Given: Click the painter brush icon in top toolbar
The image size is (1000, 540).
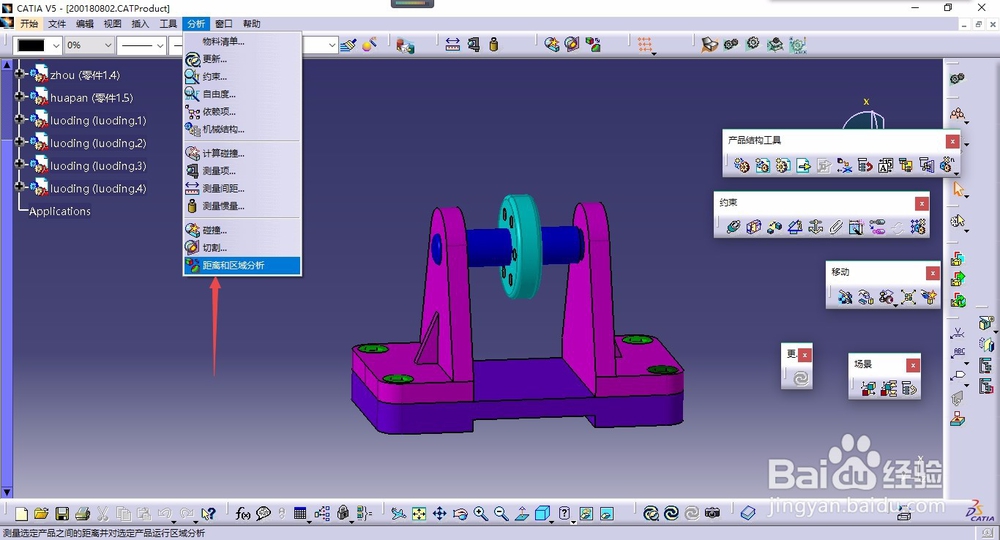Looking at the screenshot, I should (x=348, y=45).
